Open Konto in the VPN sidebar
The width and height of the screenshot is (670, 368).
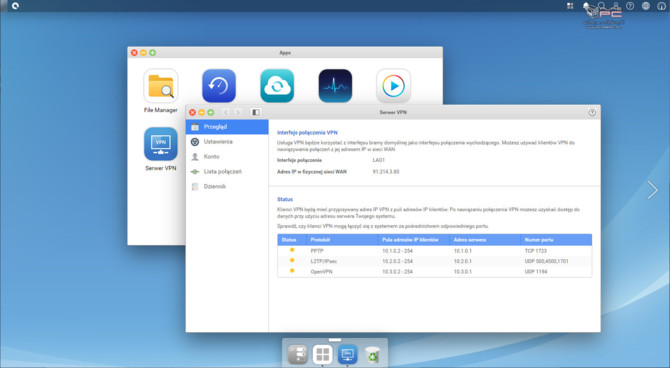227,157
